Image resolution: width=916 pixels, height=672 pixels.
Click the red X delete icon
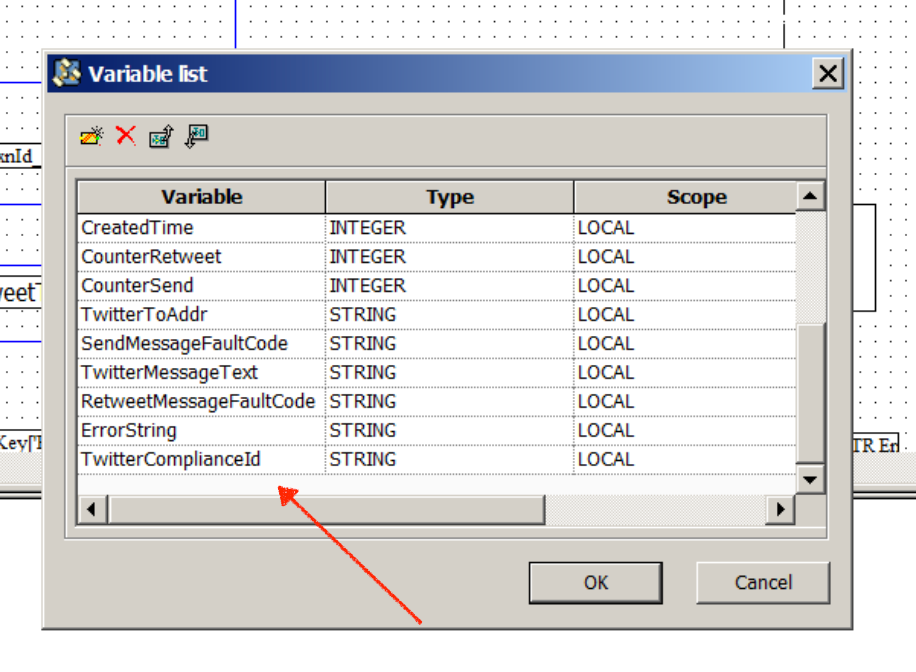125,135
